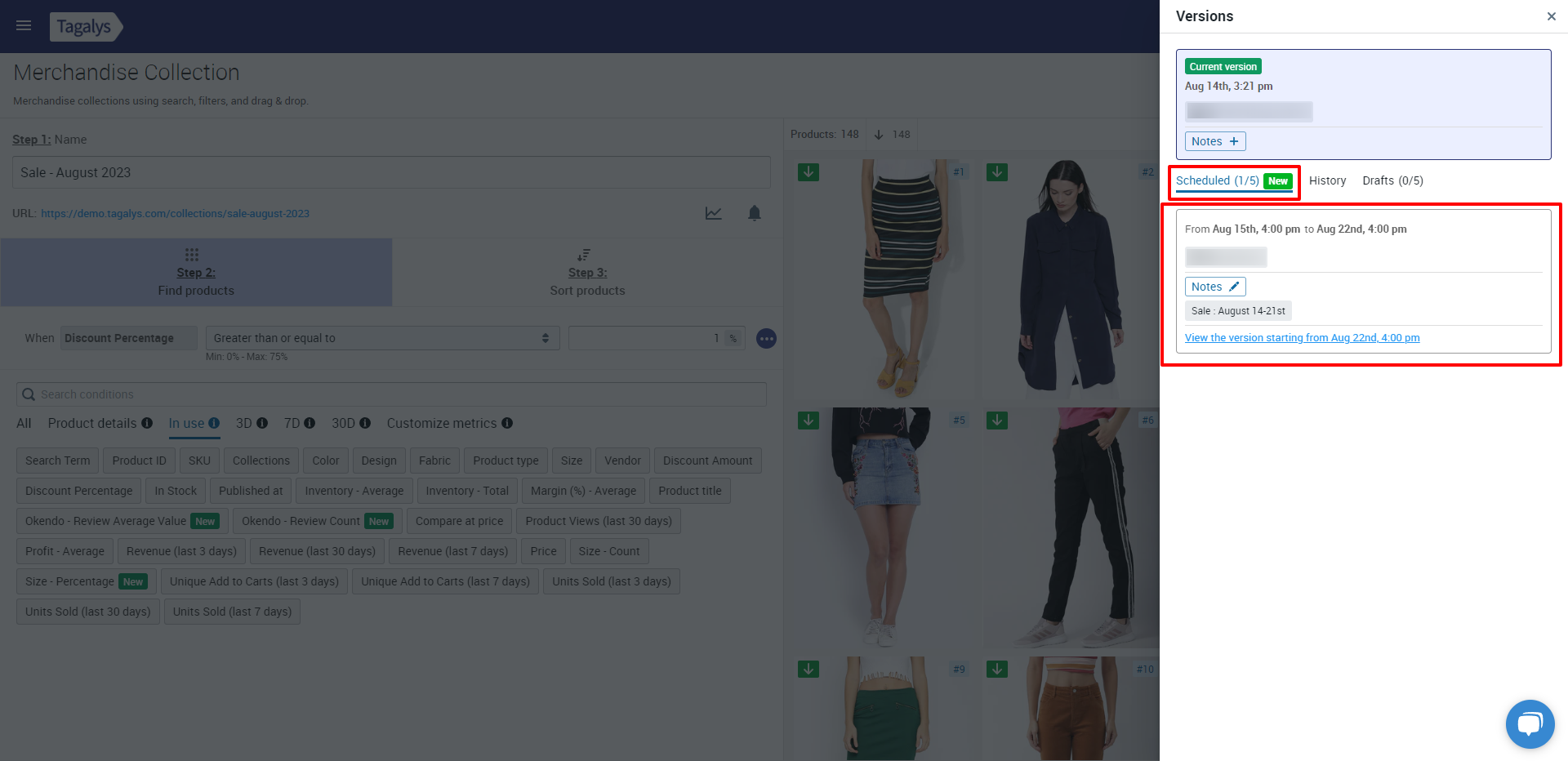The height and width of the screenshot is (761, 1568).
Task: Click green arrow on product #2
Action: [x=997, y=172]
